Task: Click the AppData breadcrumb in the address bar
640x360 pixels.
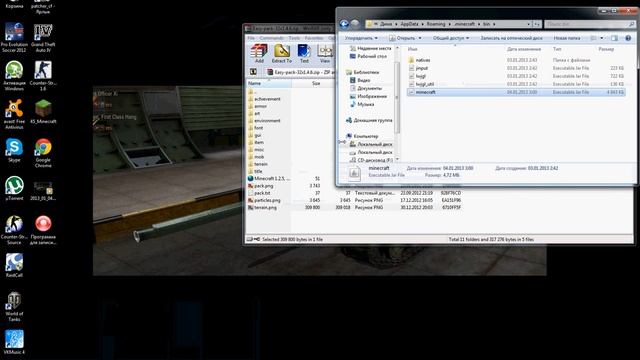Action: click(409, 24)
